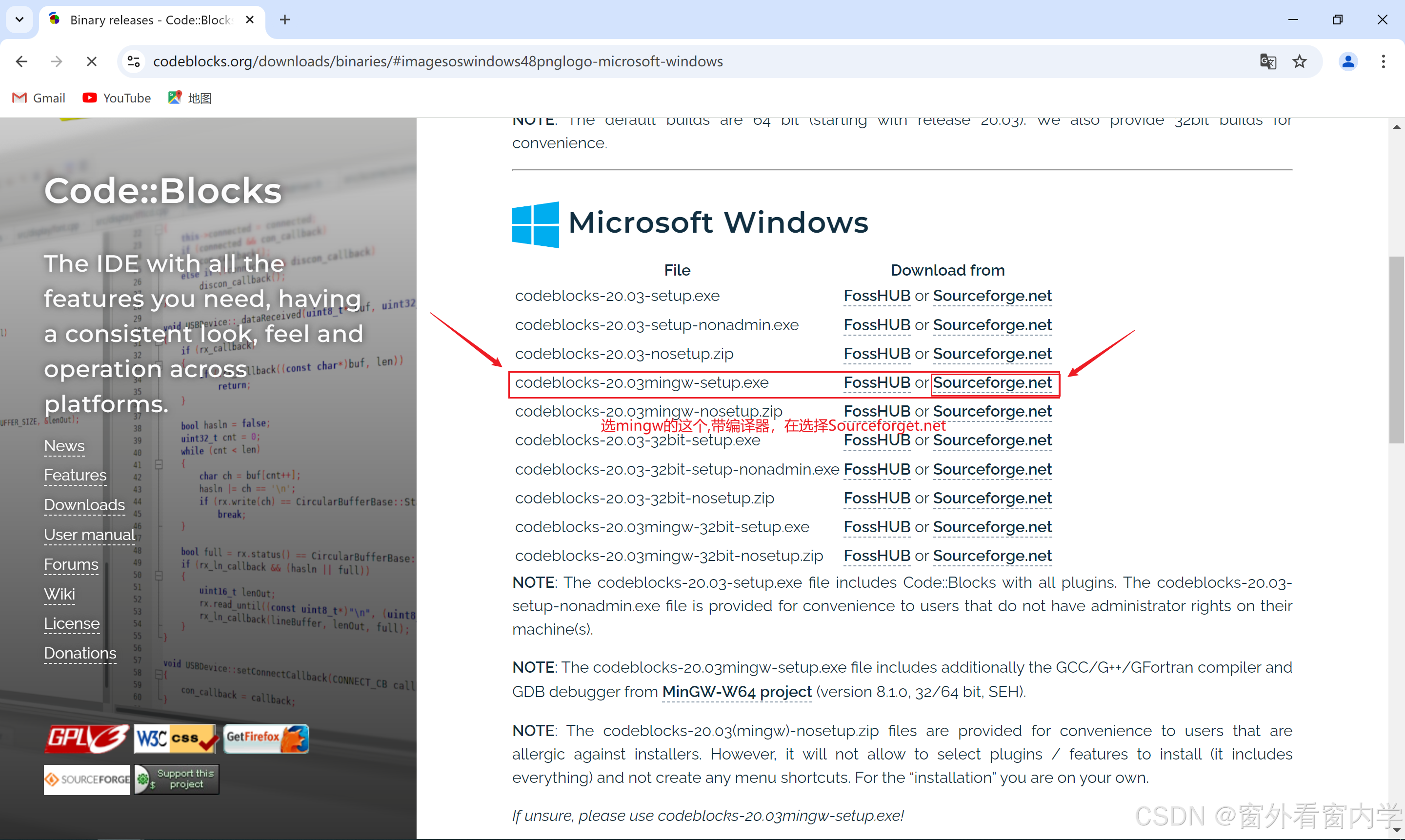Click FossHUB link for codeblocks-20.03-setup.exe
Viewport: 1405px width, 840px height.
click(x=876, y=296)
